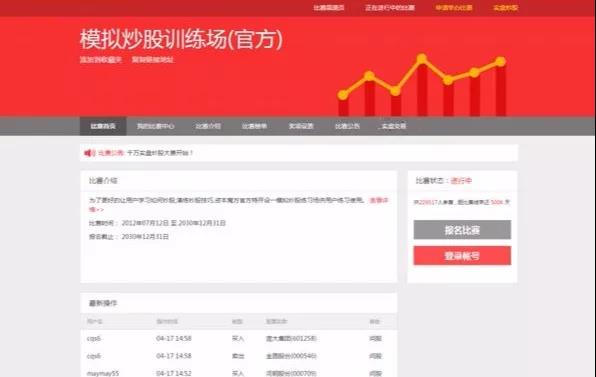Click stock link ending (601258) in the table
596x377 pixels.
291,338
